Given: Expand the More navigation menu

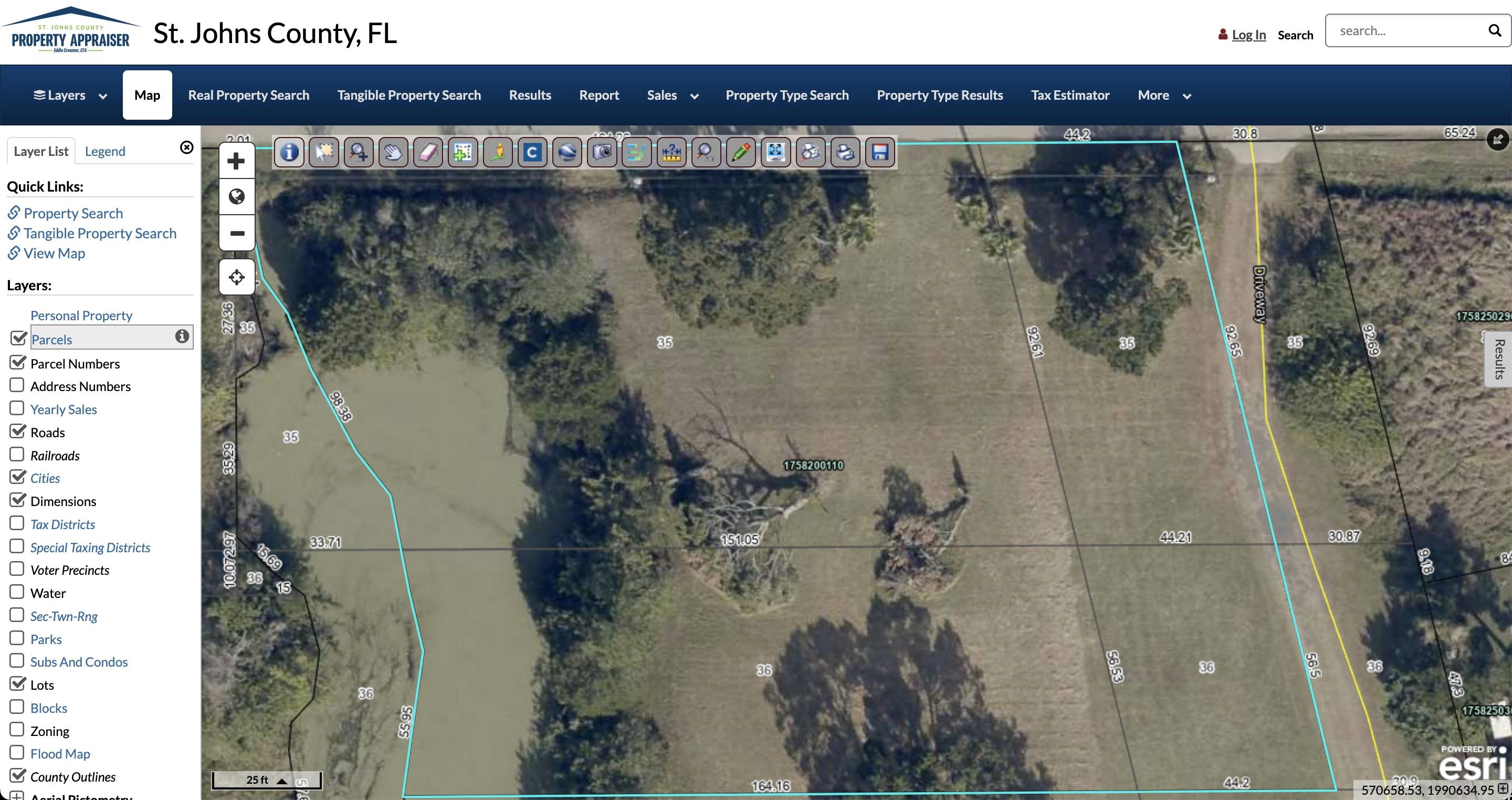Looking at the screenshot, I should coord(1163,96).
